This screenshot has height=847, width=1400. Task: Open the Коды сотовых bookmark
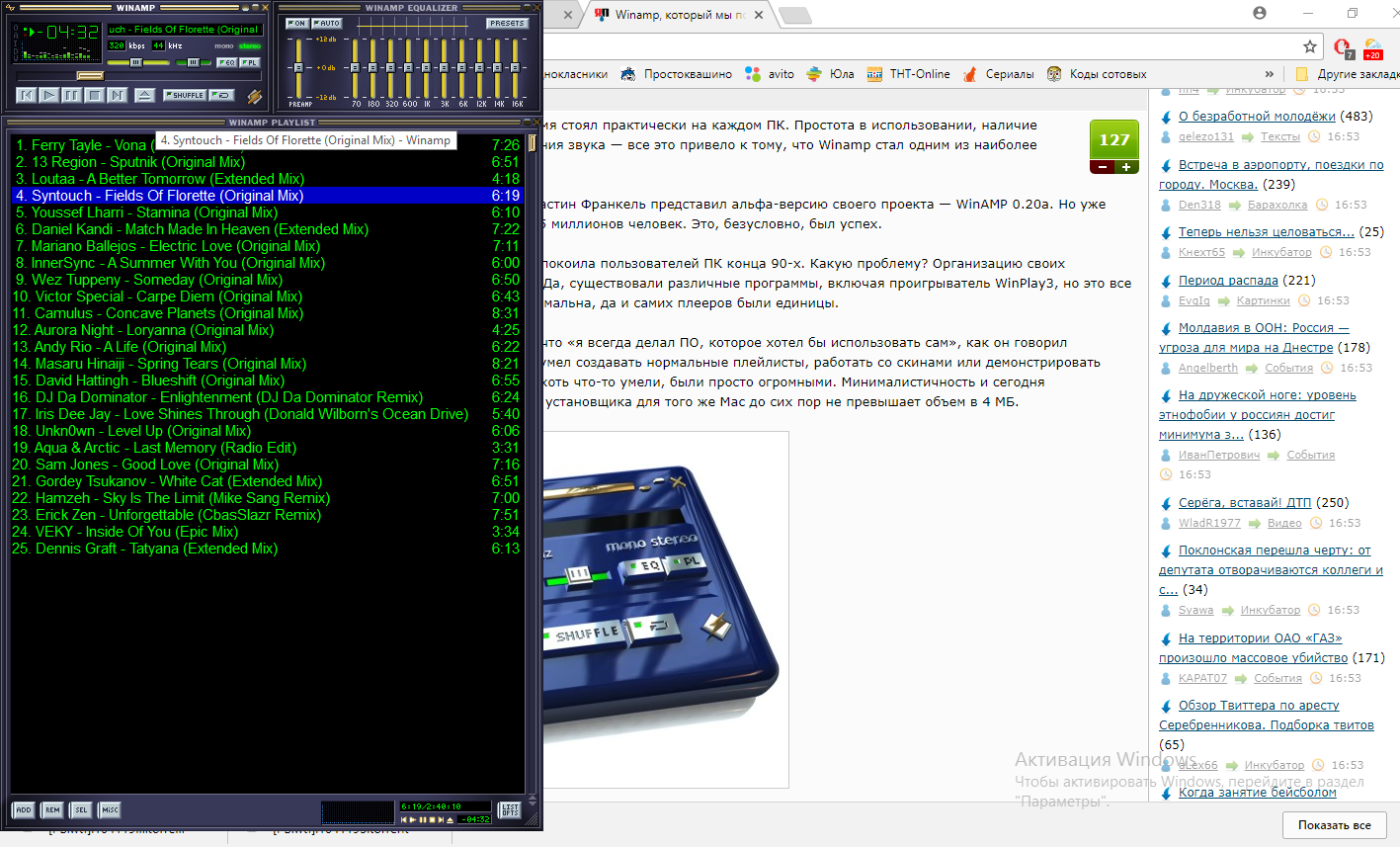tap(1097, 74)
